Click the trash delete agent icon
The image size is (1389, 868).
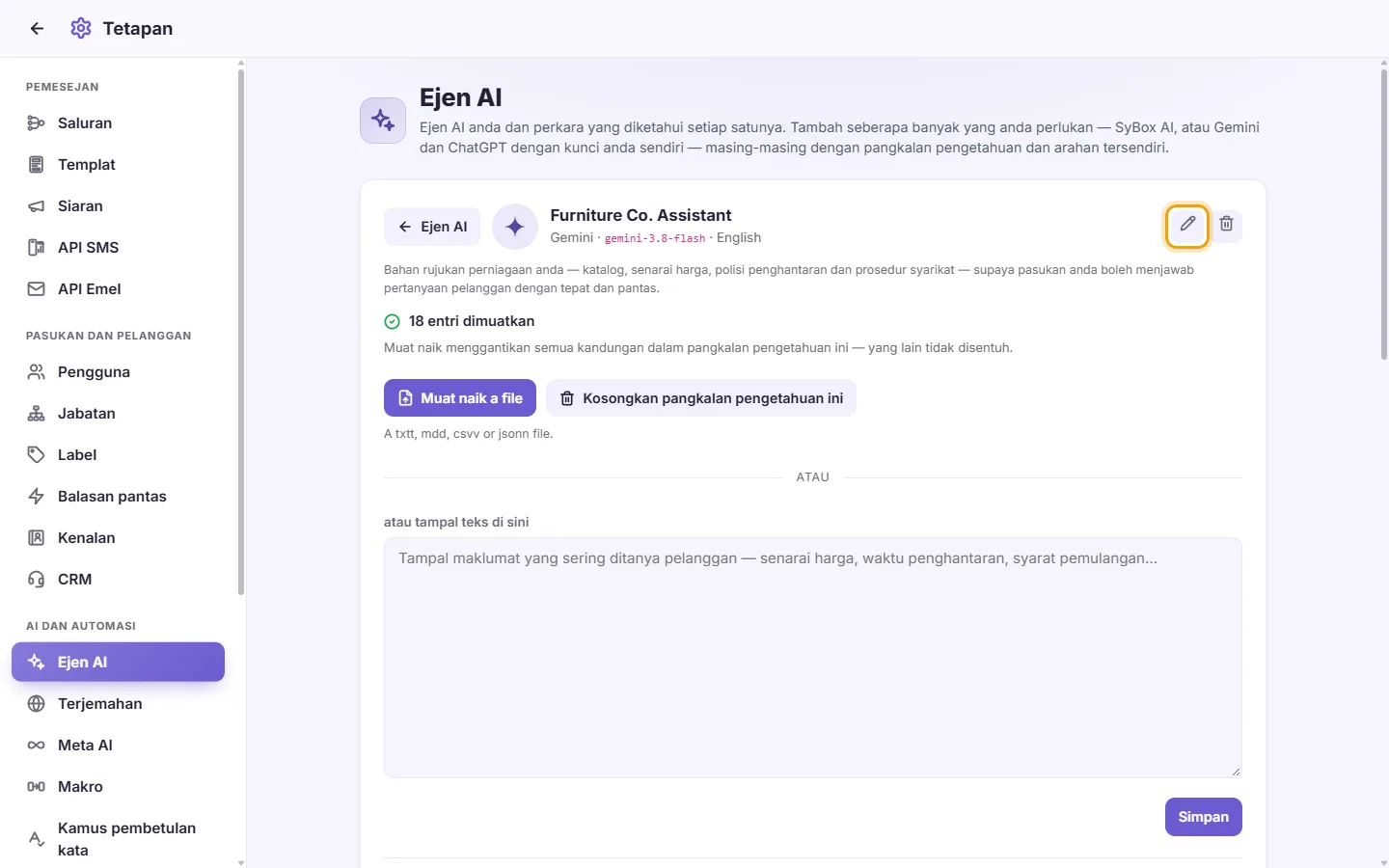[x=1226, y=225]
